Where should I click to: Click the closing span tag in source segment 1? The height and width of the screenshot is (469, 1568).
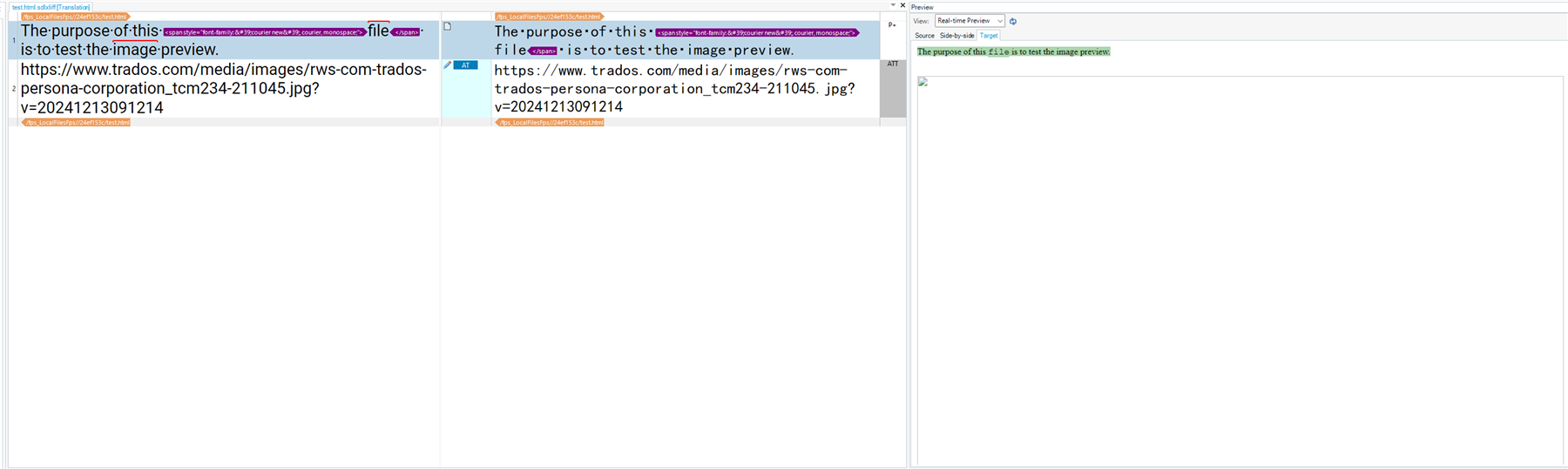coord(406,32)
